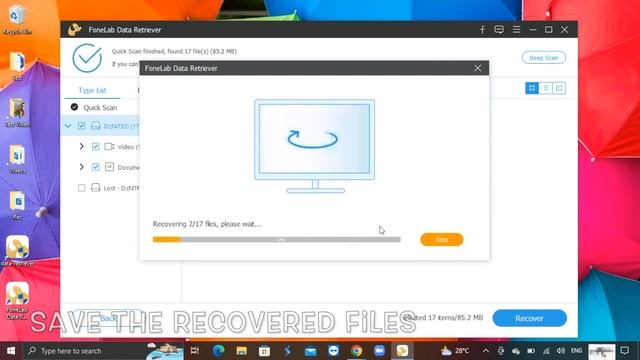
Task: Open TeamViewer from the taskbar
Action: 333,351
